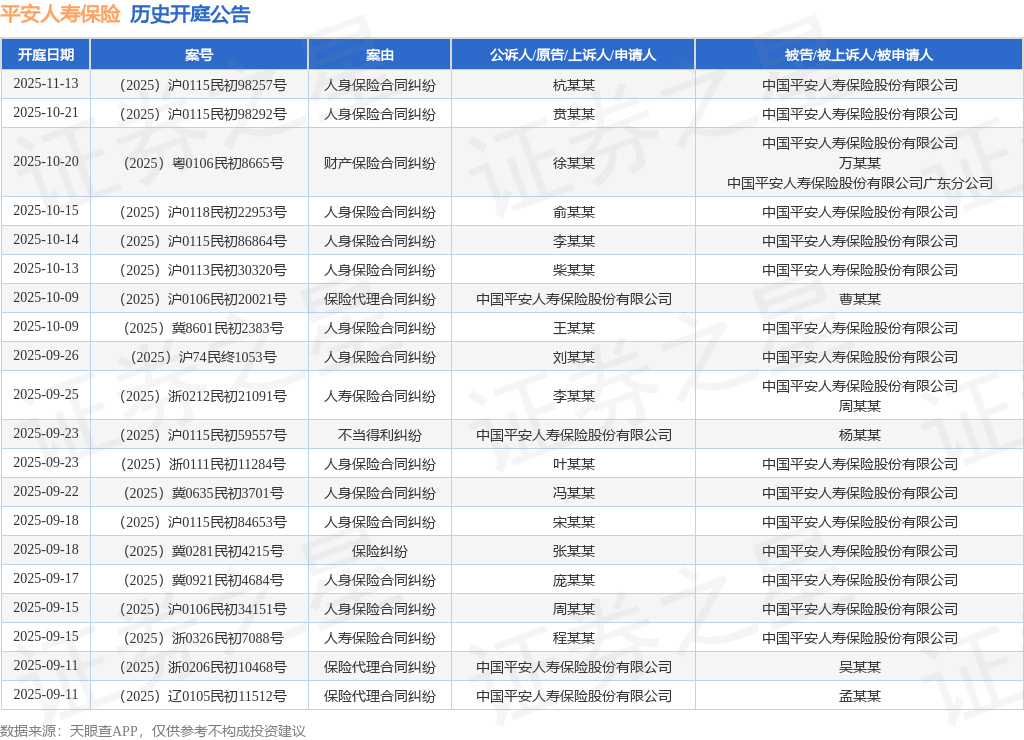Image resolution: width=1024 pixels, height=740 pixels.
Task: Select case number (2025)沪0118民初22953号
Action: click(x=203, y=212)
